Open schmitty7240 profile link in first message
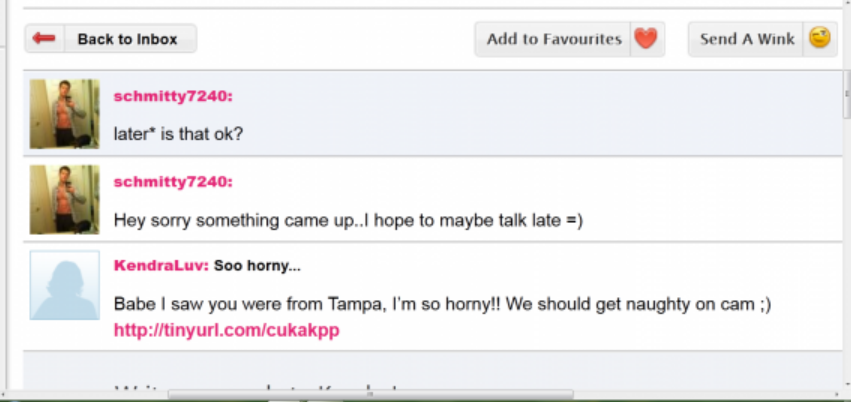The image size is (851, 402). coord(173,96)
